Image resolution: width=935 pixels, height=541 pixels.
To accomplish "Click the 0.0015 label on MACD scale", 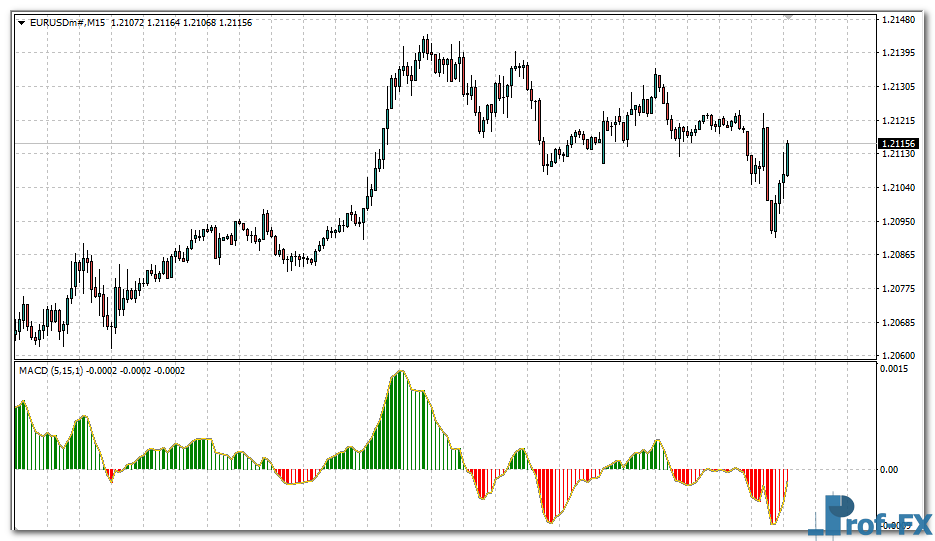I will (893, 369).
